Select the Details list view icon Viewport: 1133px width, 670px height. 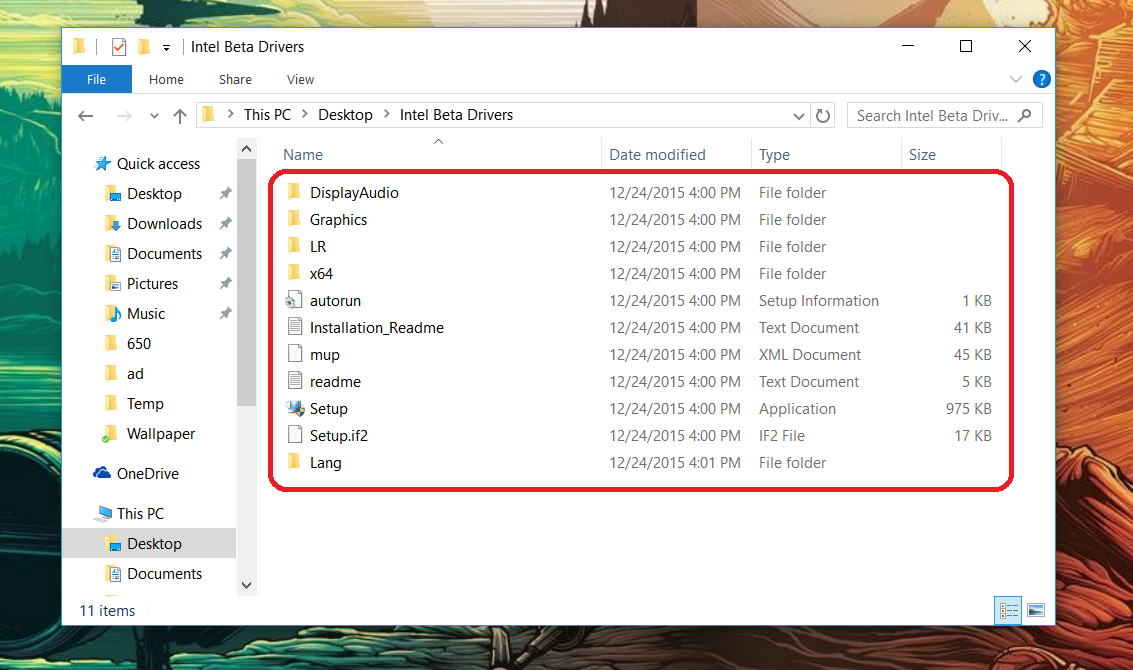(1007, 610)
